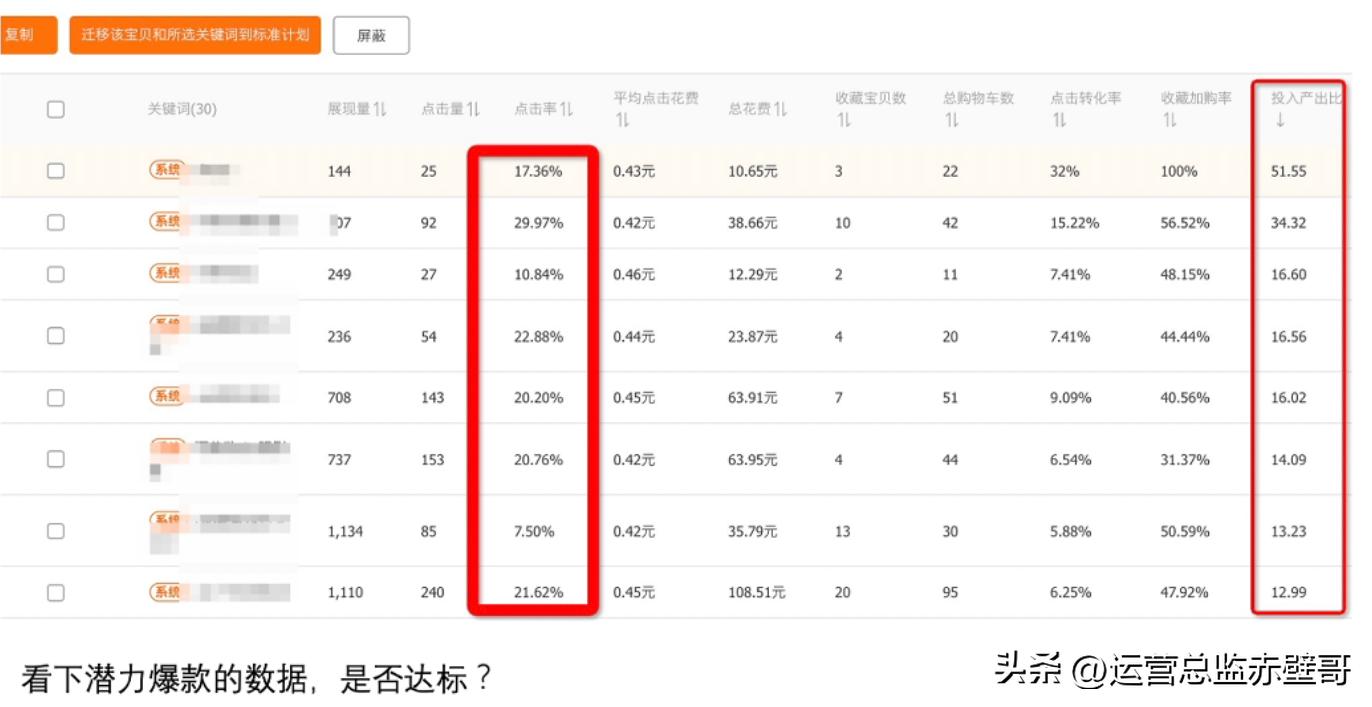Image resolution: width=1372 pixels, height=707 pixels.
Task: Click the 系统 badge on the last keyword row
Action: tap(166, 592)
